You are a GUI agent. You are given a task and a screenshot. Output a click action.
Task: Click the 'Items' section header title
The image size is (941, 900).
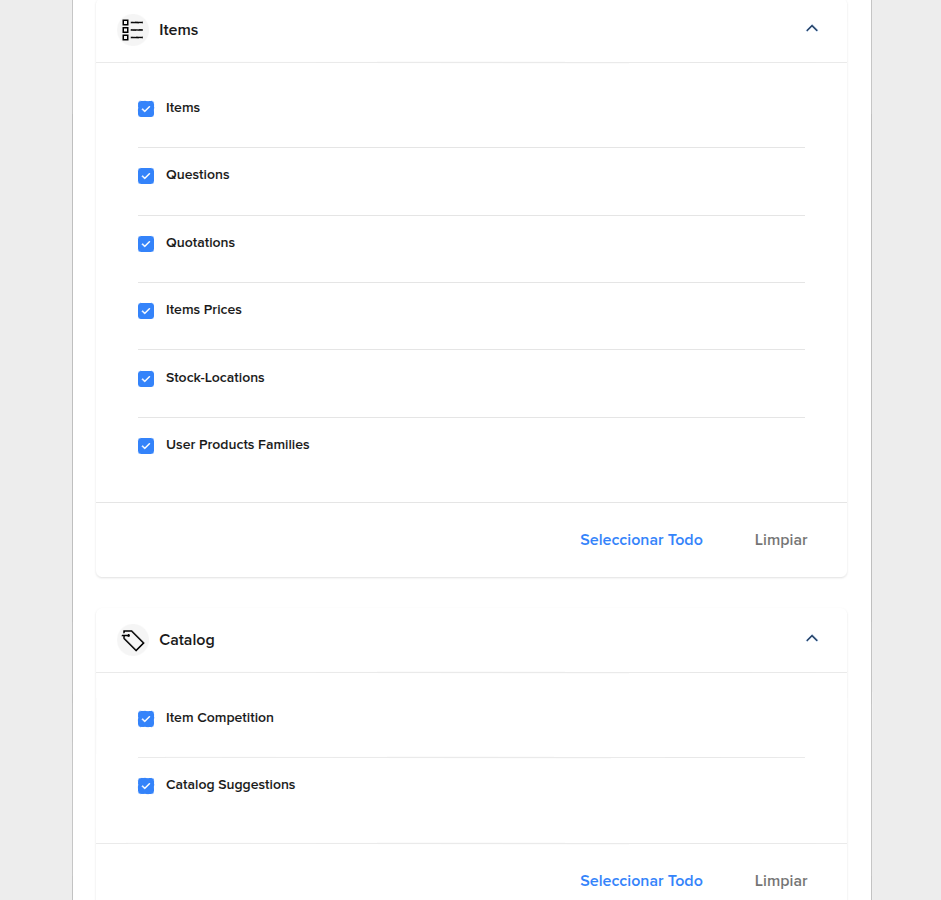179,30
